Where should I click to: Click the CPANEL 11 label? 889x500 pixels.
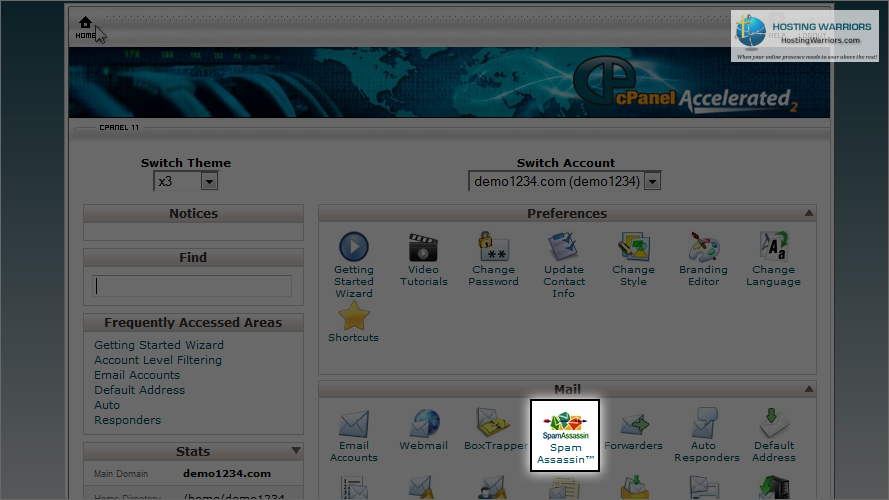119,128
